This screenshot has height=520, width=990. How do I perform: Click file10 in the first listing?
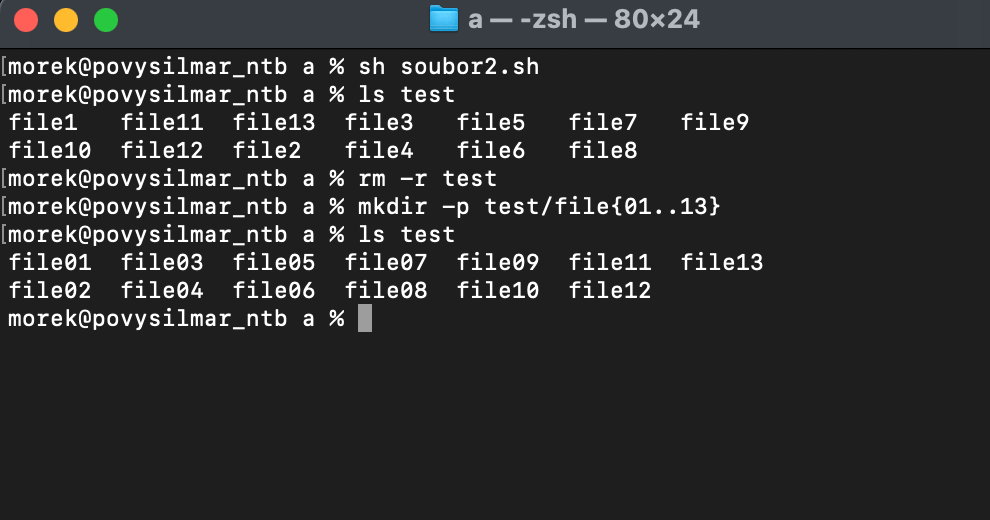coord(50,150)
